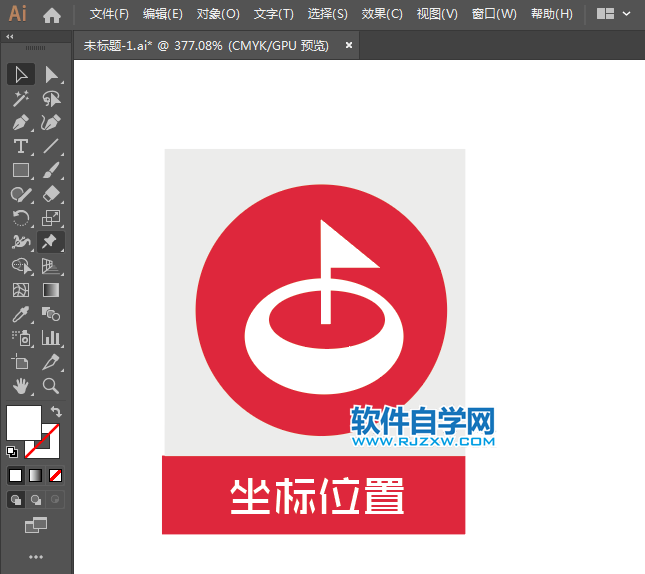645x574 pixels.
Task: Set paint mode to None
Action: (56, 475)
